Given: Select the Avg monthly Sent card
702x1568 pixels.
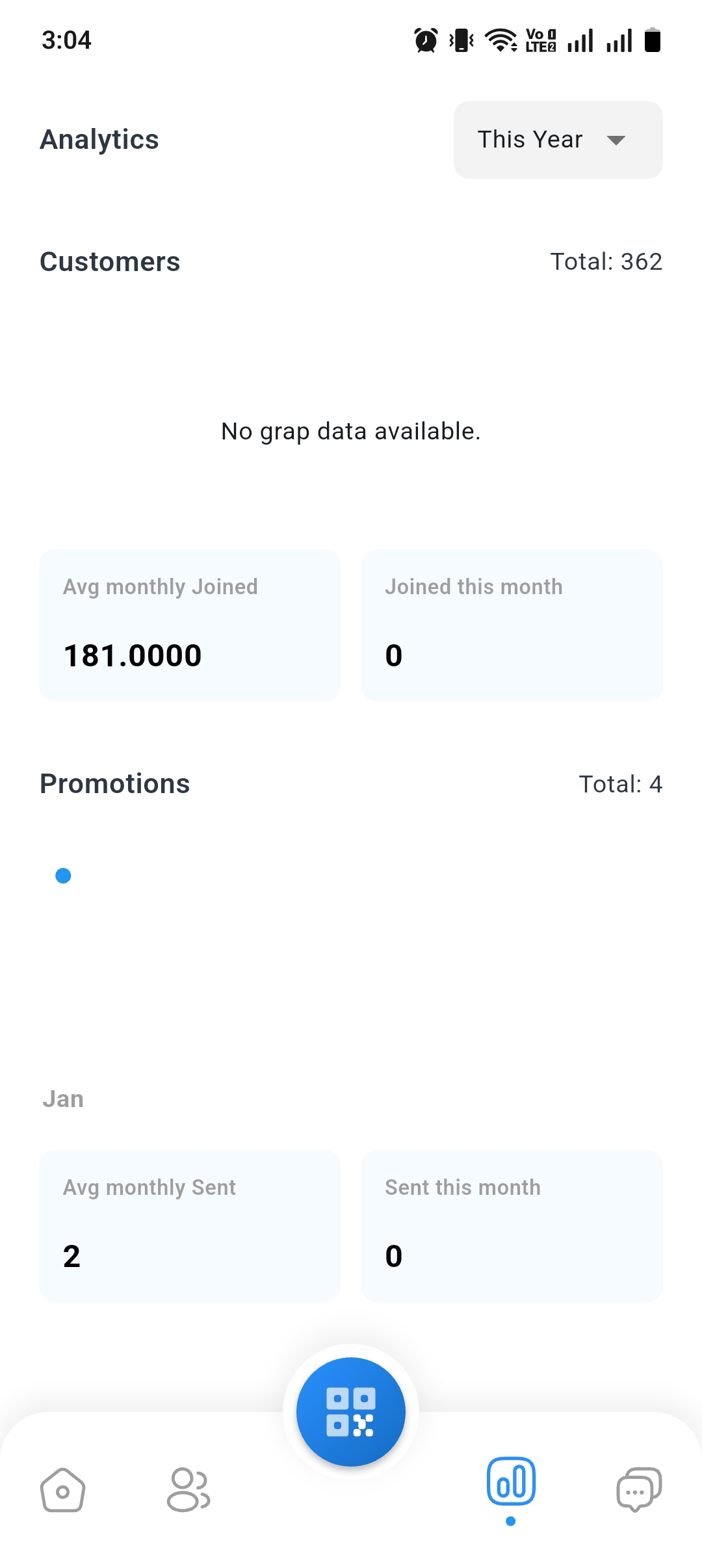Looking at the screenshot, I should (x=190, y=1226).
